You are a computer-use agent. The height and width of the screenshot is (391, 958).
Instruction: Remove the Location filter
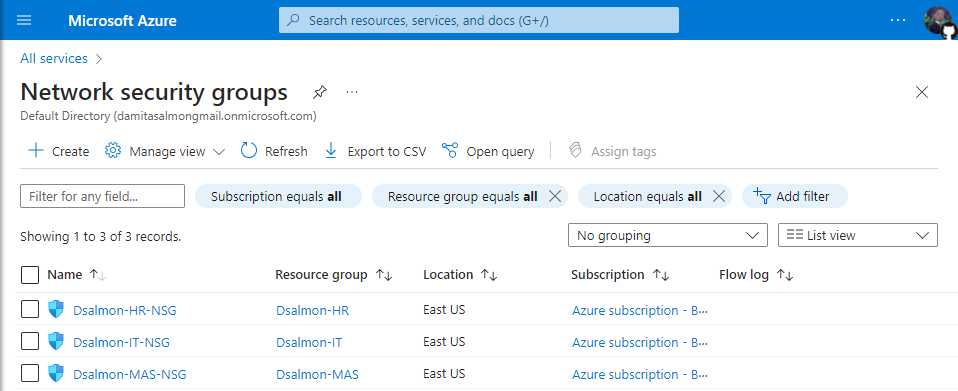719,196
